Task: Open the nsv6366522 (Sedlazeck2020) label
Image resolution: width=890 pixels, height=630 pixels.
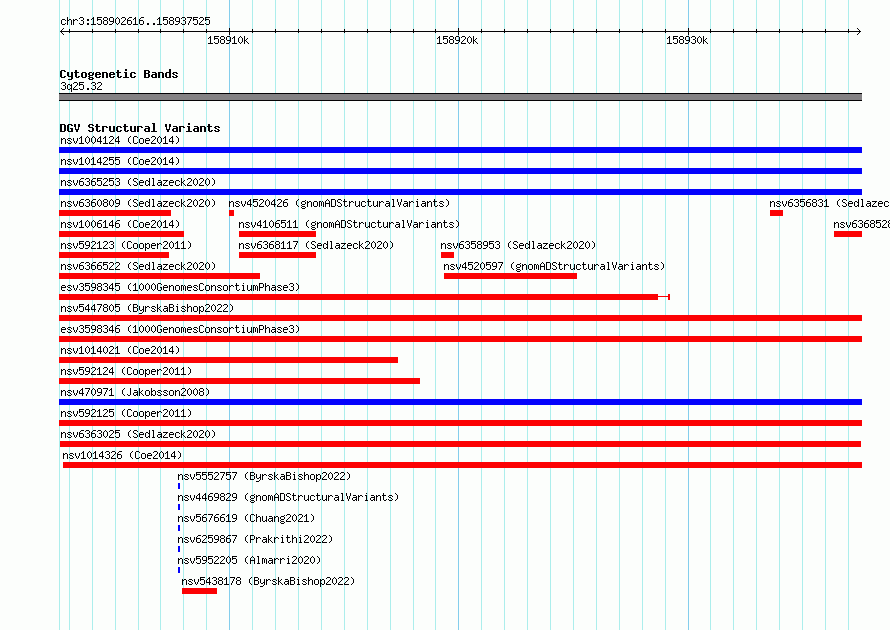Action: pos(138,266)
